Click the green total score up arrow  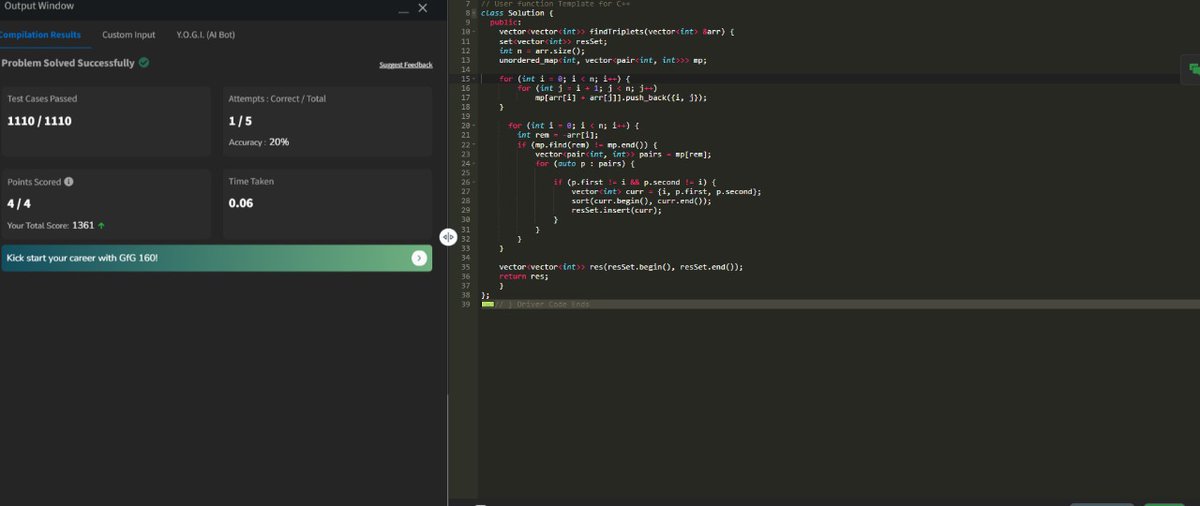(x=102, y=226)
